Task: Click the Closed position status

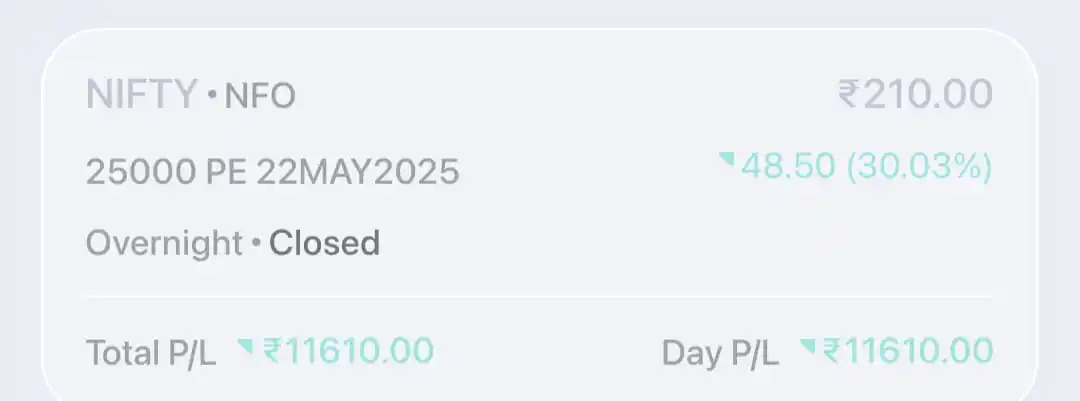Action: [324, 243]
